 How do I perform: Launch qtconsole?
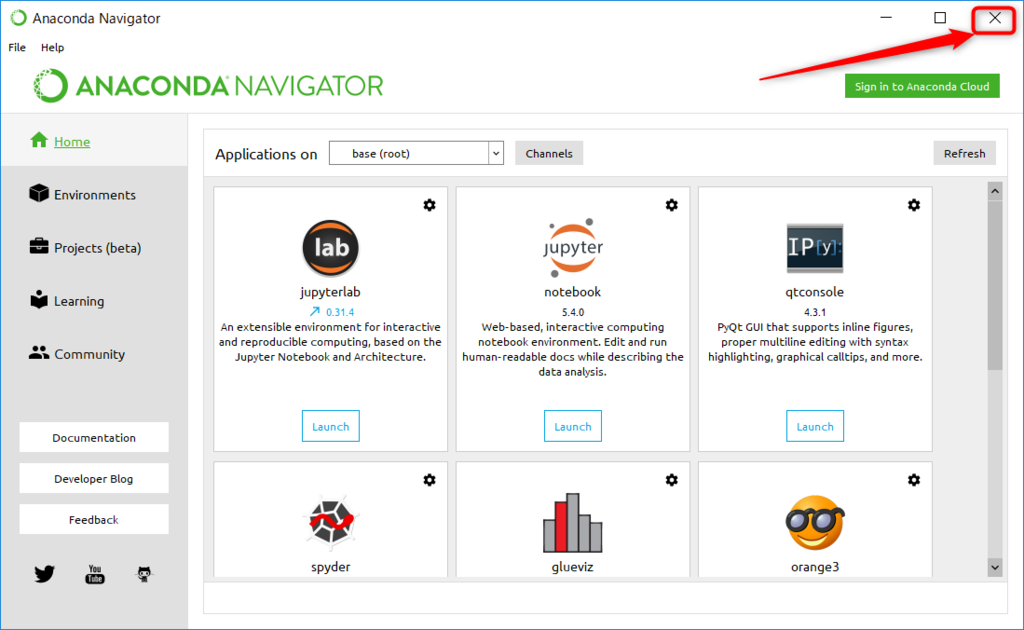815,426
